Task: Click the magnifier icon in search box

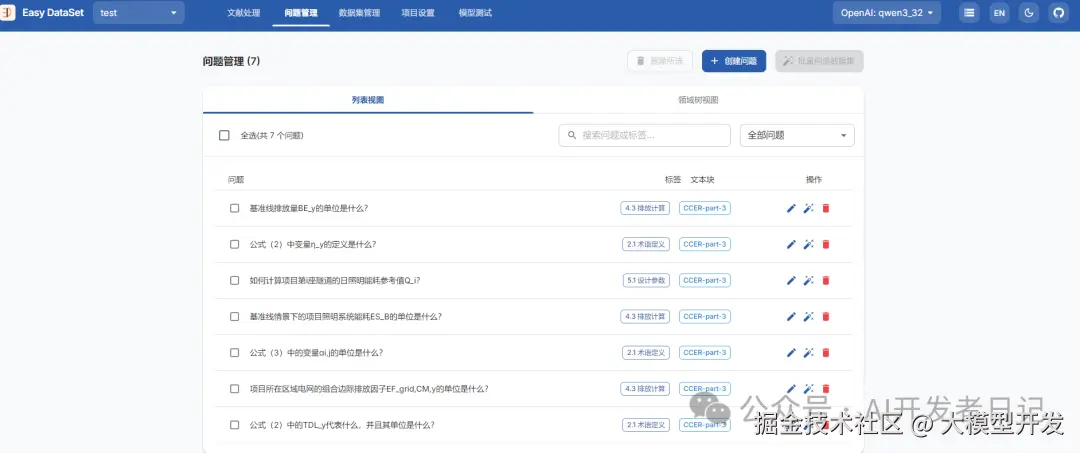Action: (572, 136)
